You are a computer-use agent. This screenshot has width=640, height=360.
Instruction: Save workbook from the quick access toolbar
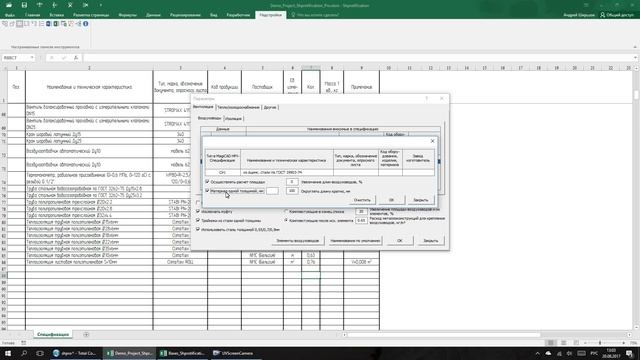click(24, 5)
